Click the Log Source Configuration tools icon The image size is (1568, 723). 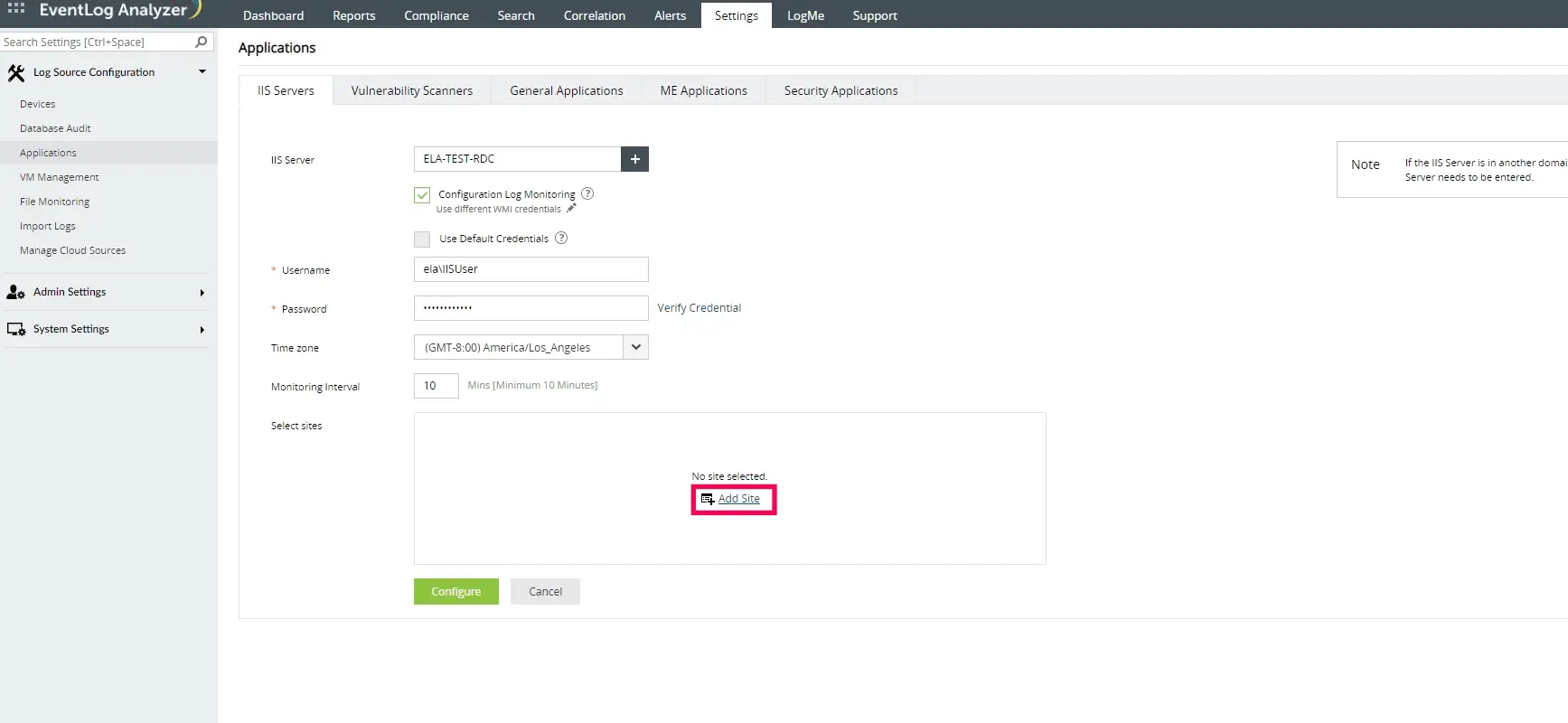tap(16, 73)
